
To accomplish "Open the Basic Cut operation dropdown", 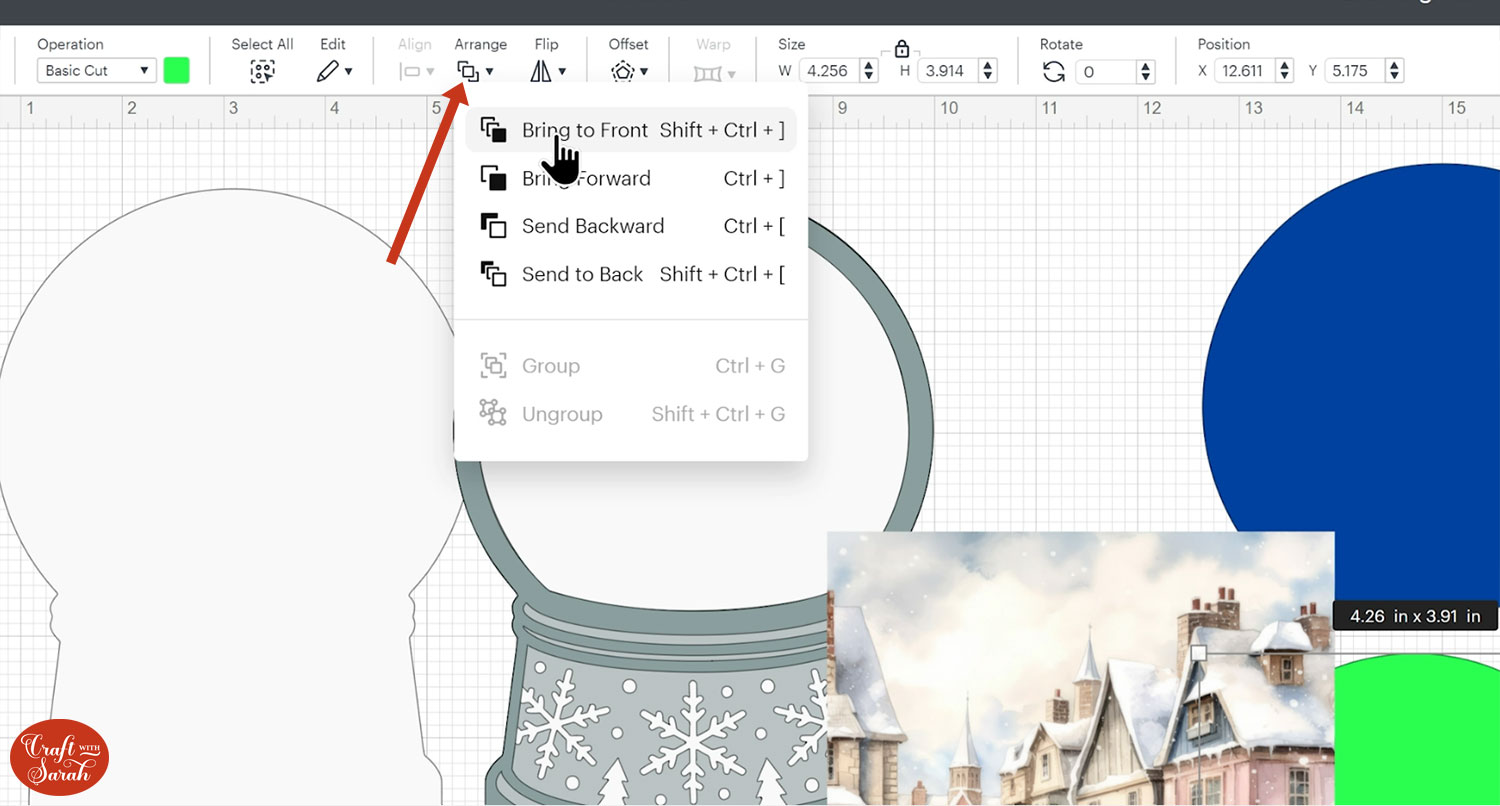I will click(x=96, y=71).
